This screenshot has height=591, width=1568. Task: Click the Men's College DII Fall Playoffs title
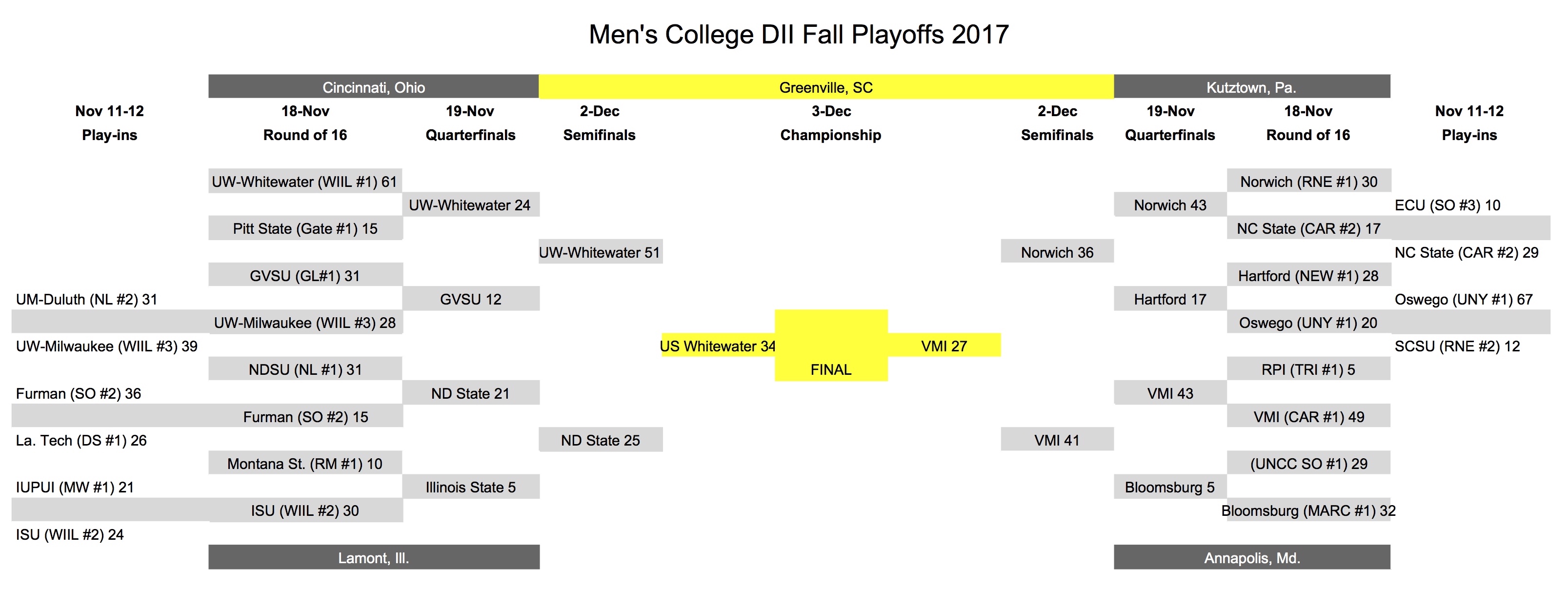coord(799,34)
